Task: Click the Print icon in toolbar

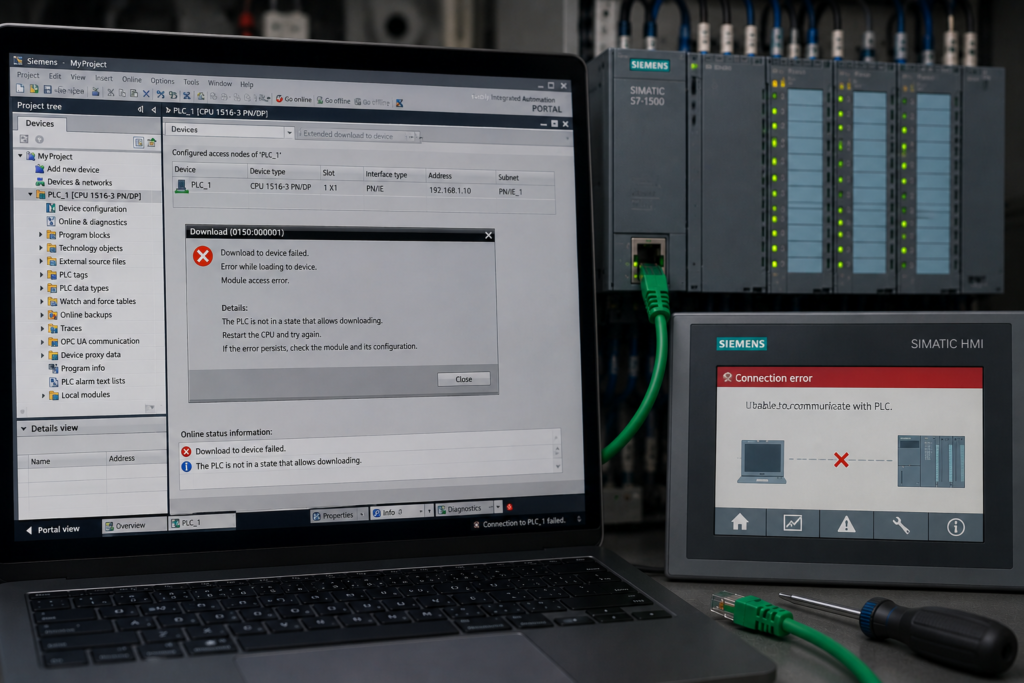Action: tap(95, 91)
